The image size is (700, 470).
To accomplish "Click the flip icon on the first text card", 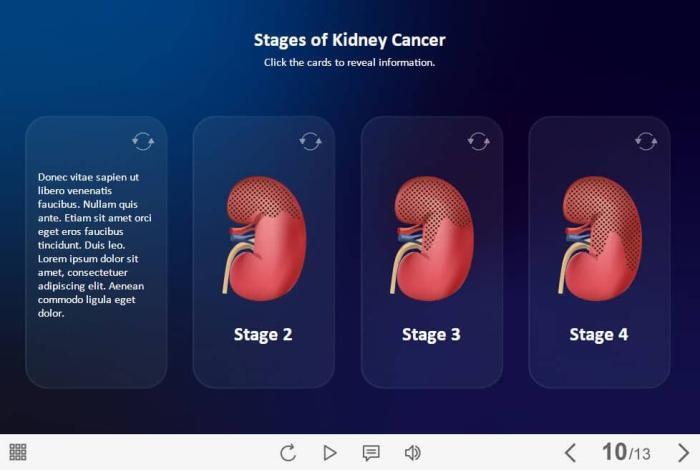I will tap(143, 141).
